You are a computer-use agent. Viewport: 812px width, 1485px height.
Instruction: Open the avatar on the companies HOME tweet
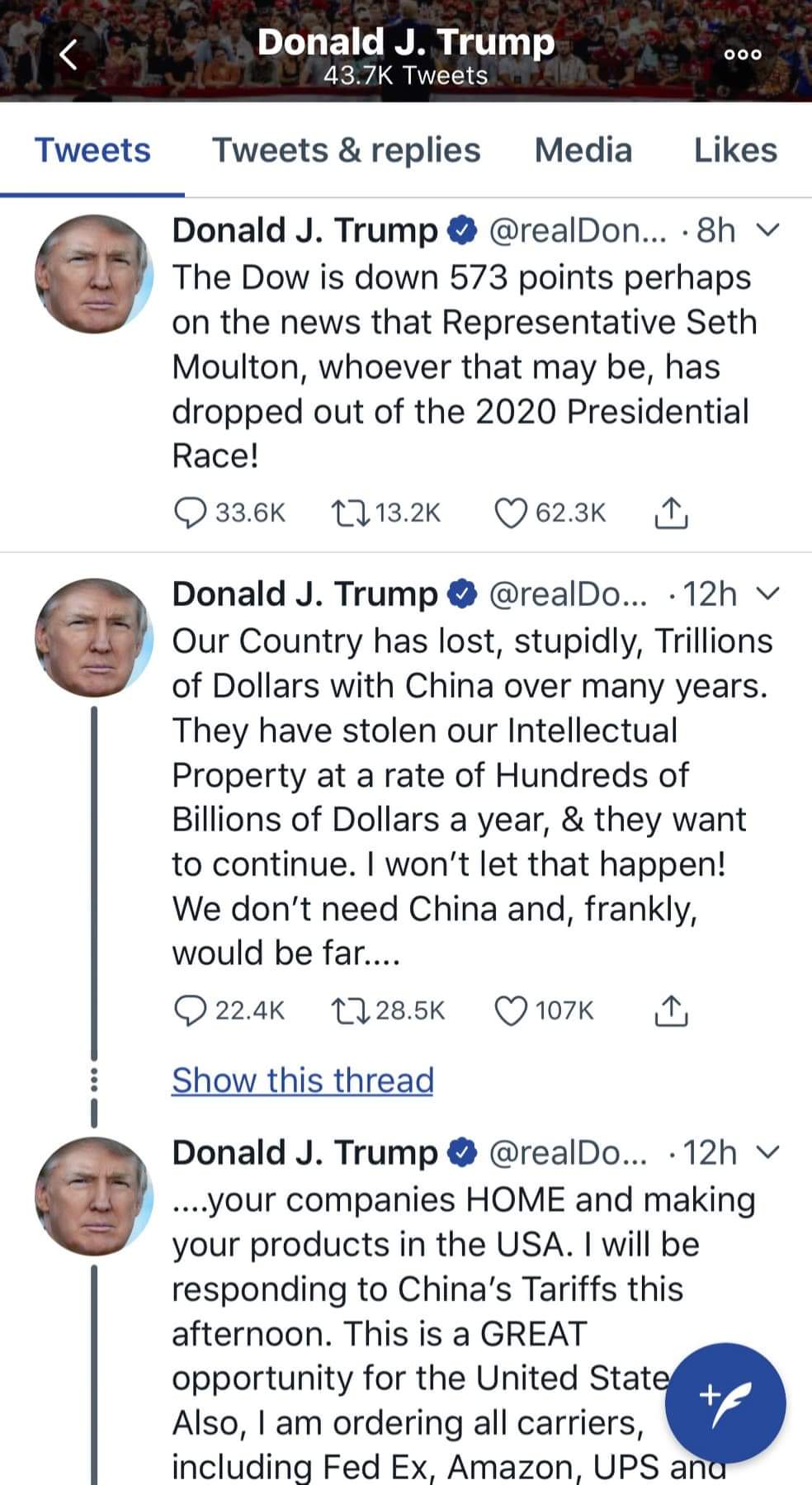93,1196
